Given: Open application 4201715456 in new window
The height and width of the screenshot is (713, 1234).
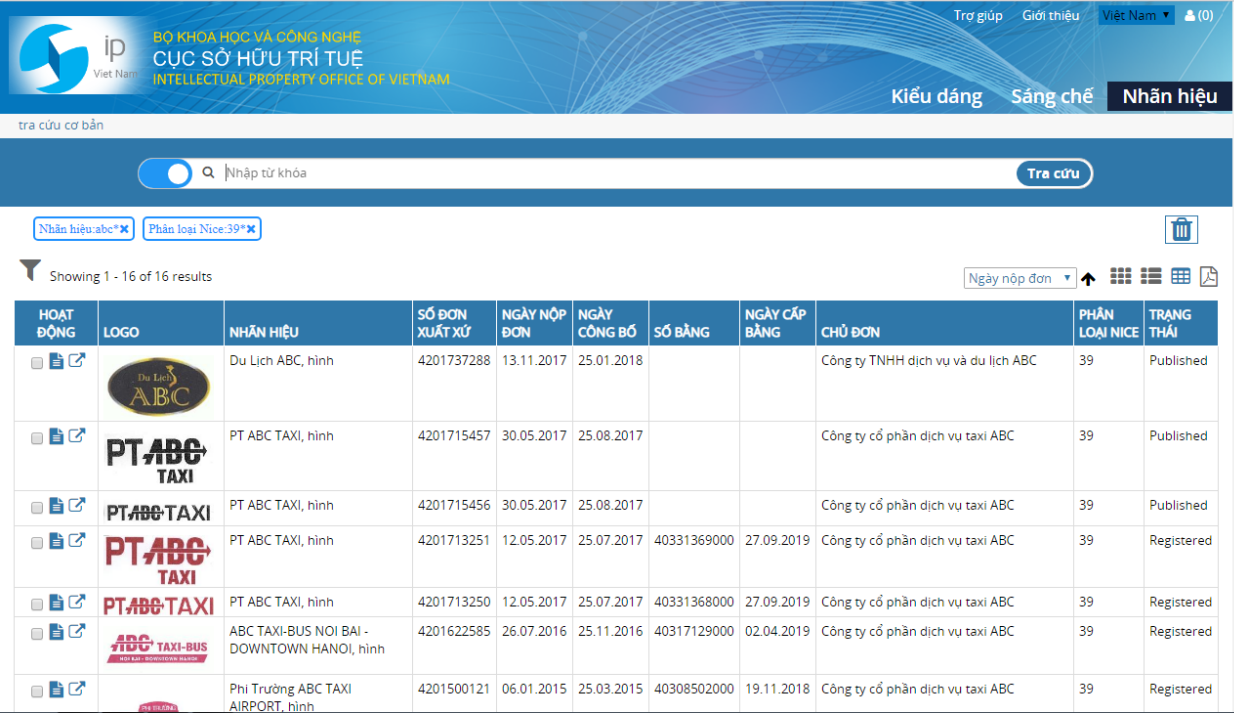Looking at the screenshot, I should [77, 505].
